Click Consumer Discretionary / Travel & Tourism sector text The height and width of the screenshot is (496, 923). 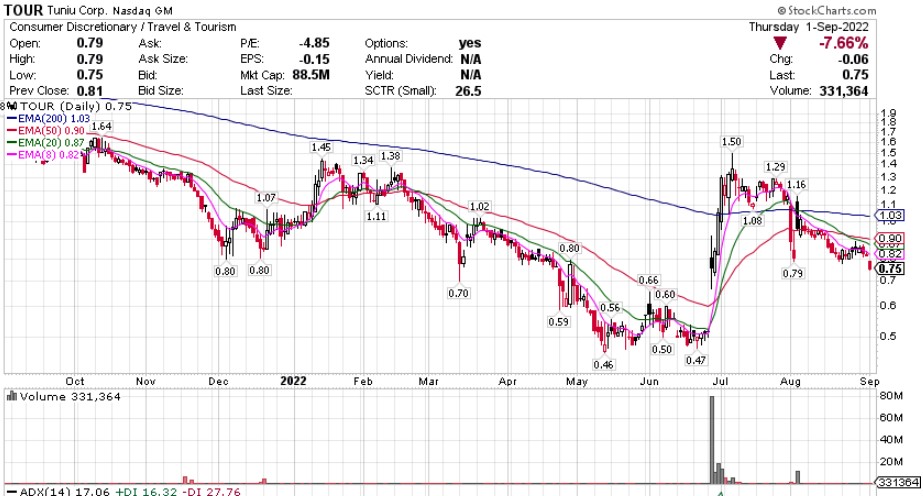(122, 27)
